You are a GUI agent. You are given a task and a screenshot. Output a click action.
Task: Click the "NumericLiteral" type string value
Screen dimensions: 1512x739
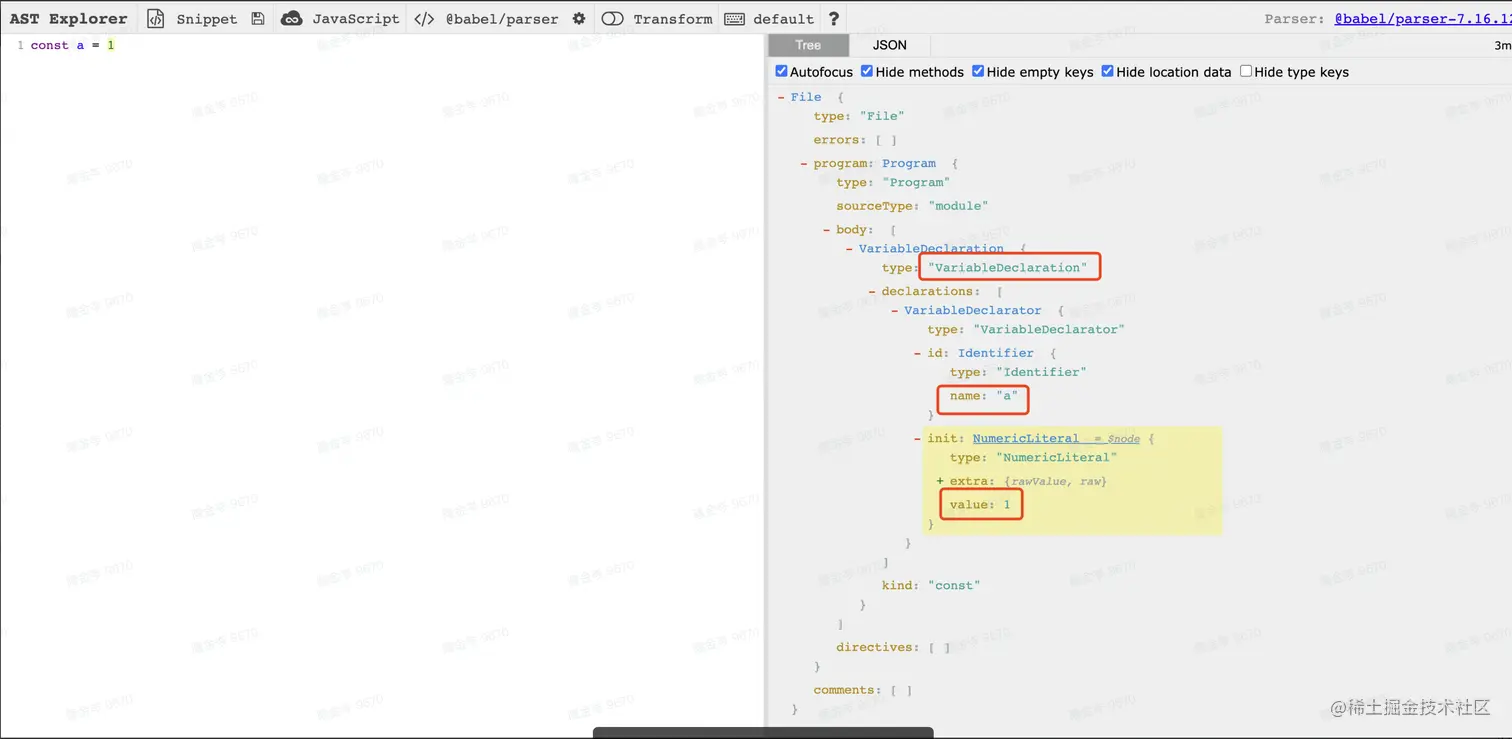[1056, 457]
